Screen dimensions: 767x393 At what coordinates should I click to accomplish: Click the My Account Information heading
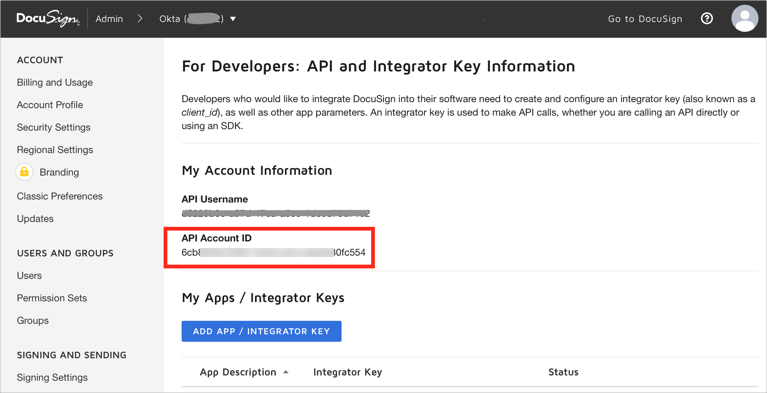[257, 170]
